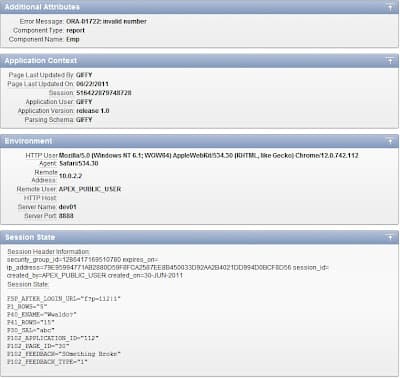Select Application User value GIFFY

tap(84, 102)
